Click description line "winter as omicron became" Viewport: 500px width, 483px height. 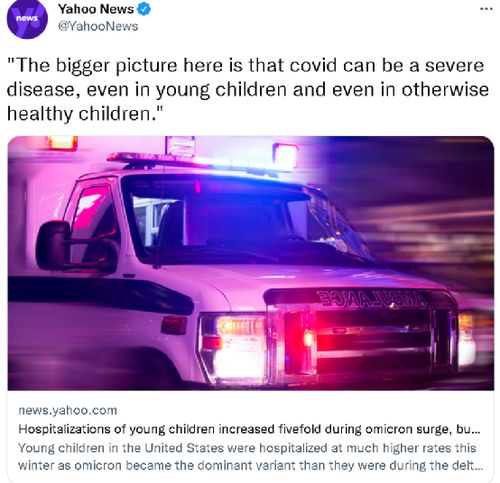[x=250, y=465]
